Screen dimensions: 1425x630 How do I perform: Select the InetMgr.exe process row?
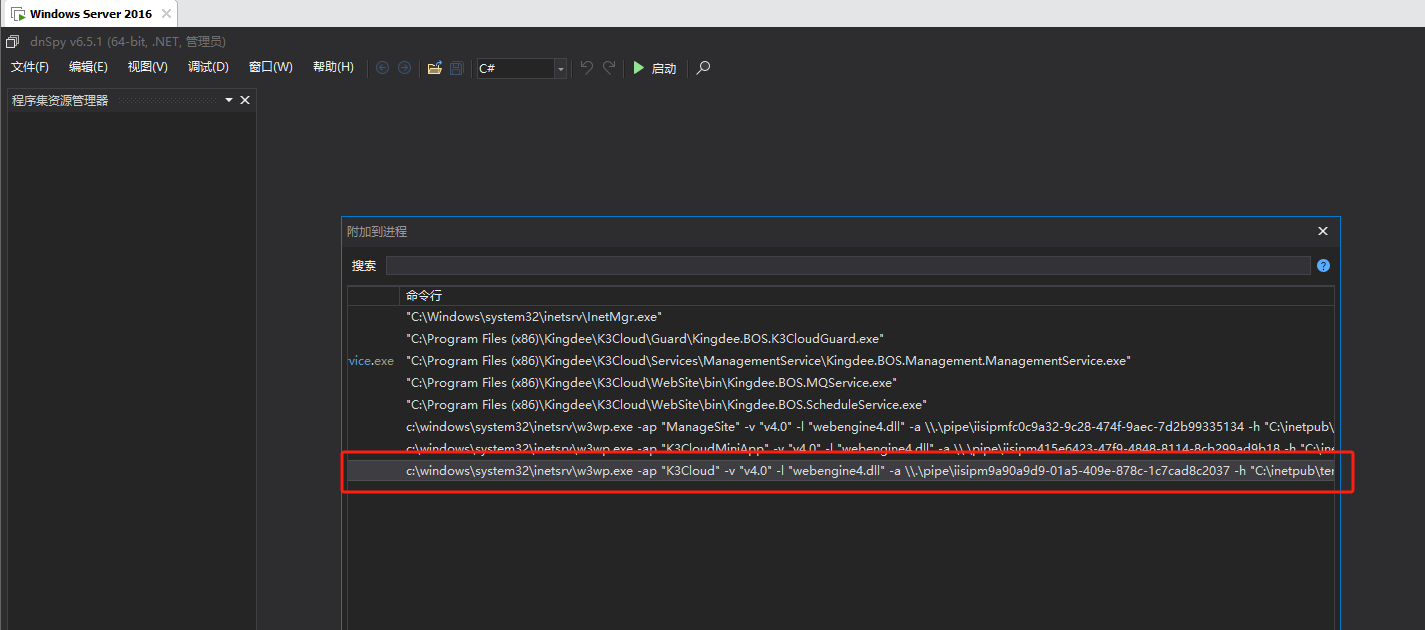pyautogui.click(x=841, y=316)
